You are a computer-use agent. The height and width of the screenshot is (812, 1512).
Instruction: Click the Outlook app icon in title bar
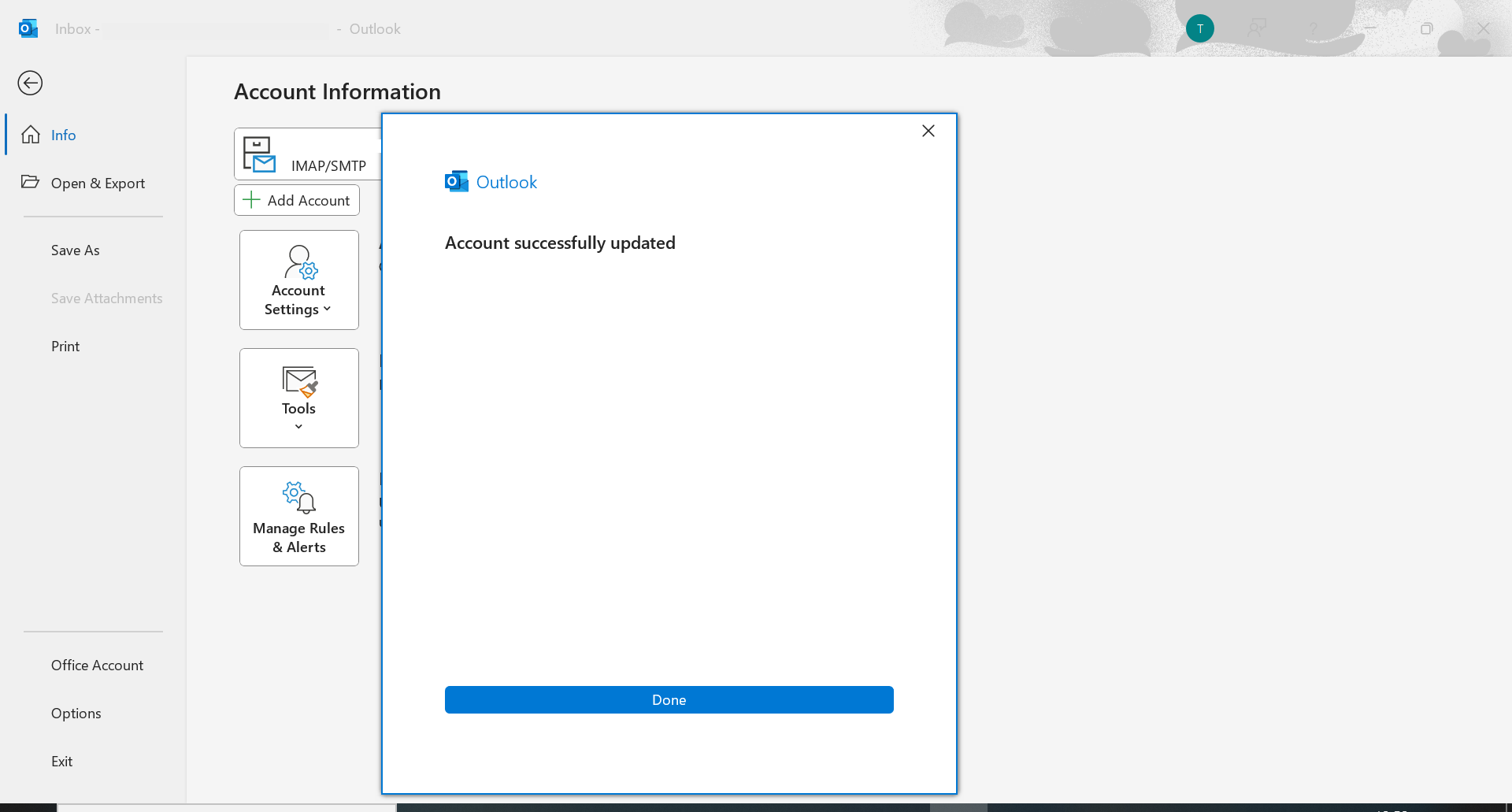click(x=28, y=28)
